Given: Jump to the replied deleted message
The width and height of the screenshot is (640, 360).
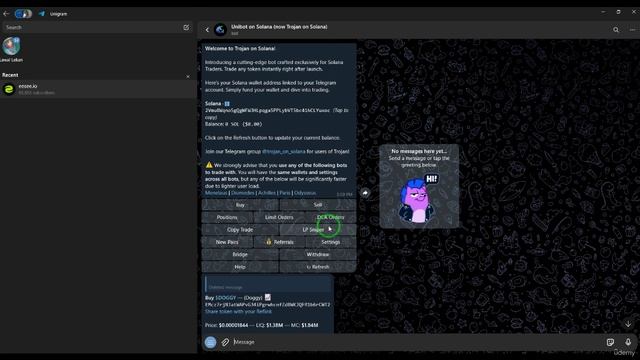Looking at the screenshot, I should point(268,284).
